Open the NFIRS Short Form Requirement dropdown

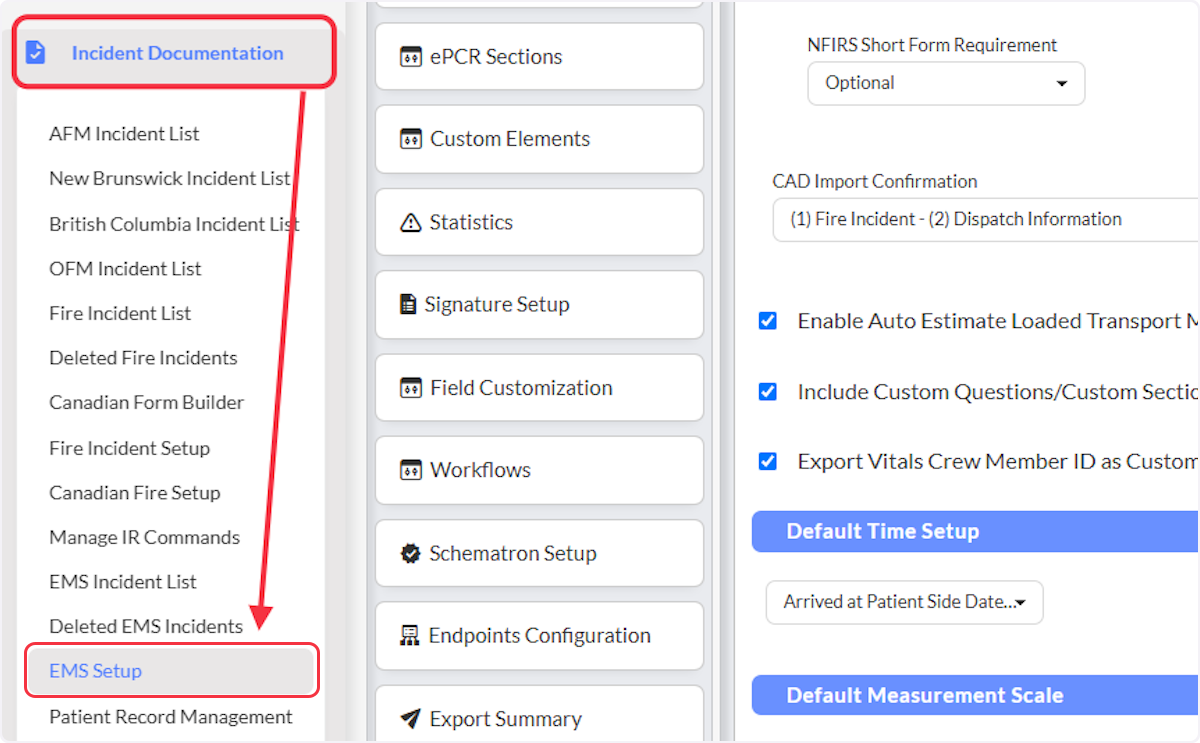[x=946, y=83]
